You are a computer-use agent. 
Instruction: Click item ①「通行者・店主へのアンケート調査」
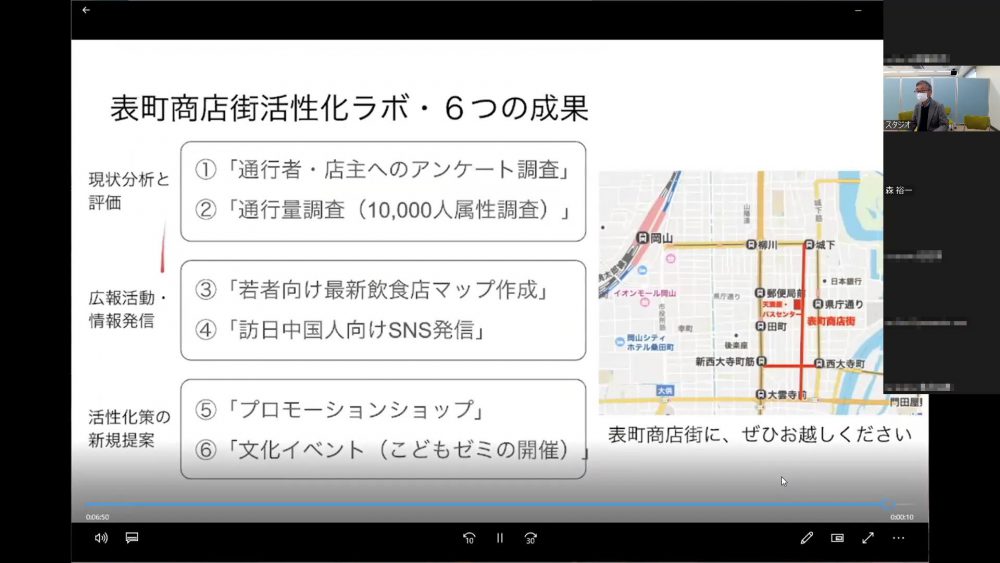(x=383, y=170)
